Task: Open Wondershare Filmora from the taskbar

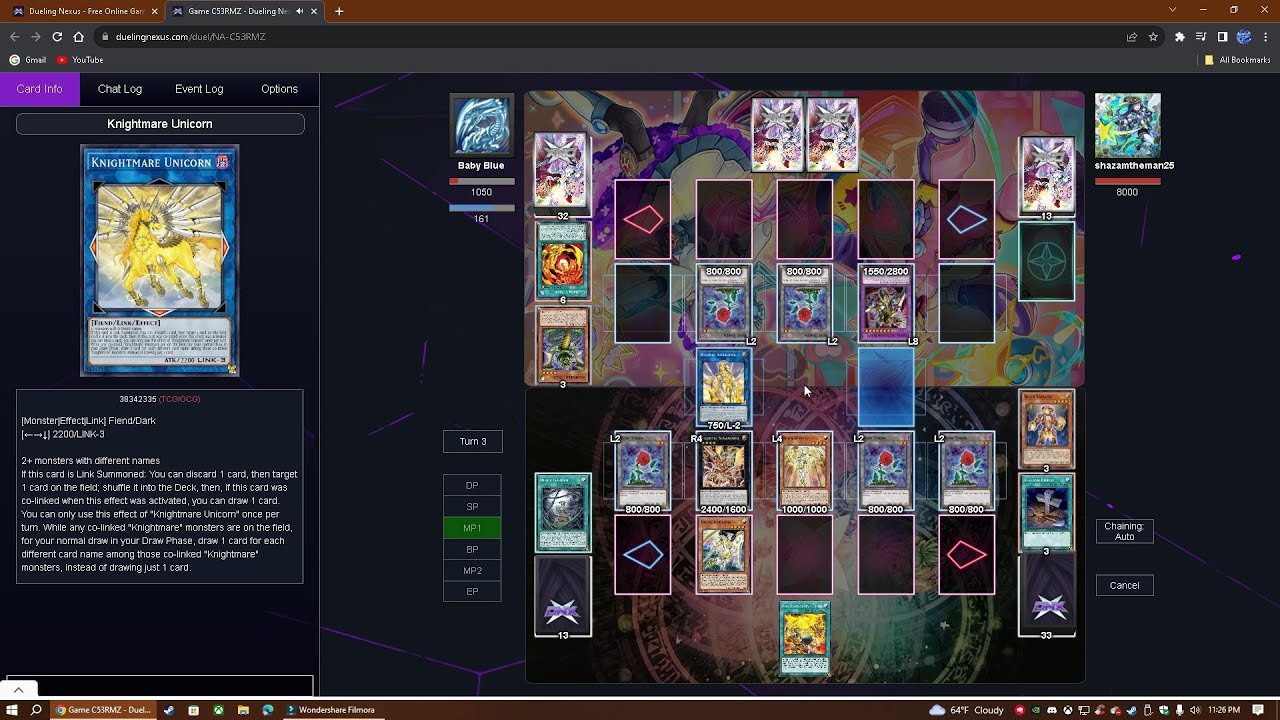Action: click(330, 710)
